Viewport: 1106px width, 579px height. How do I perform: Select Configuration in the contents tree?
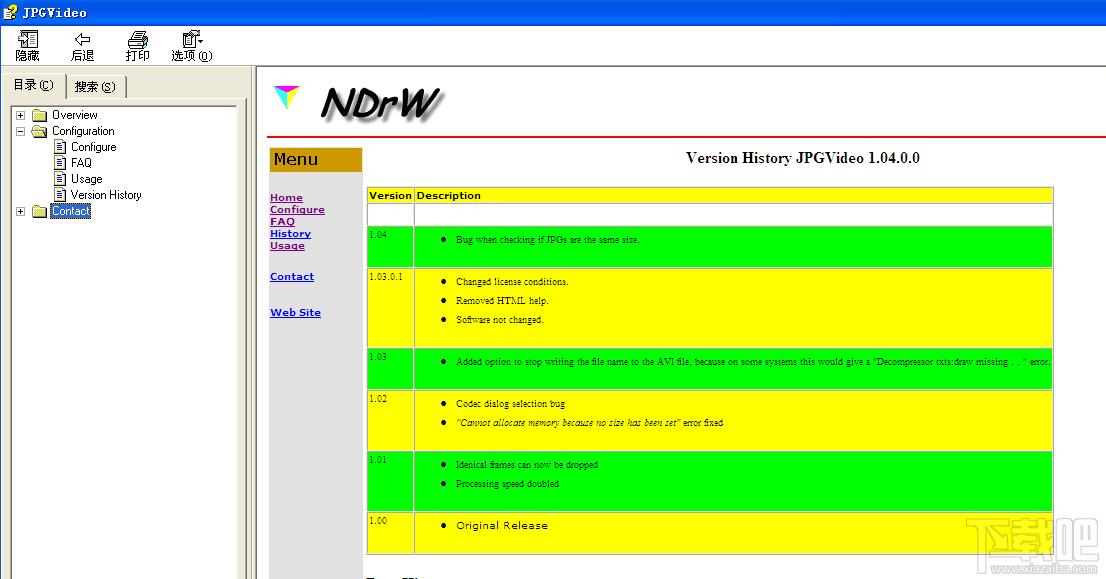83,131
